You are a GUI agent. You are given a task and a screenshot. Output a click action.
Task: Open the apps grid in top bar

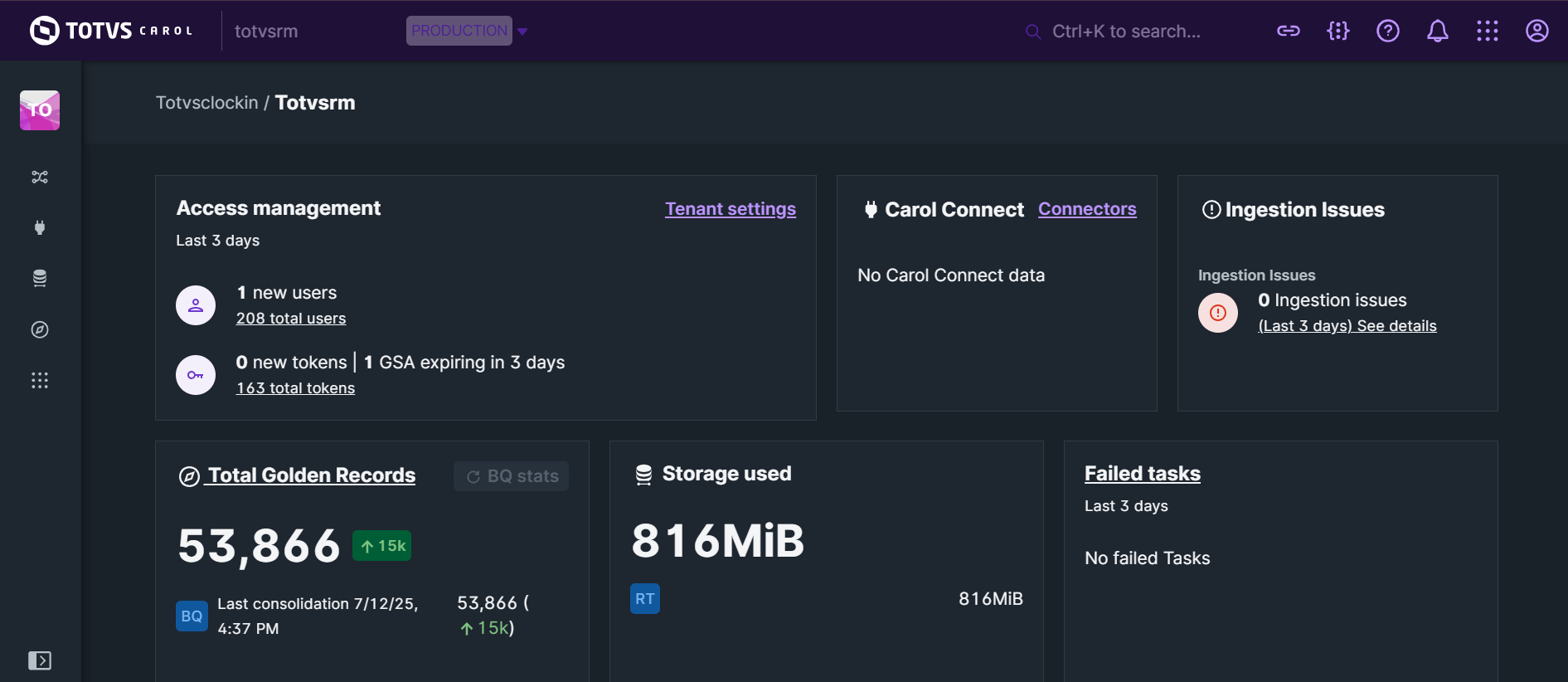[1487, 32]
